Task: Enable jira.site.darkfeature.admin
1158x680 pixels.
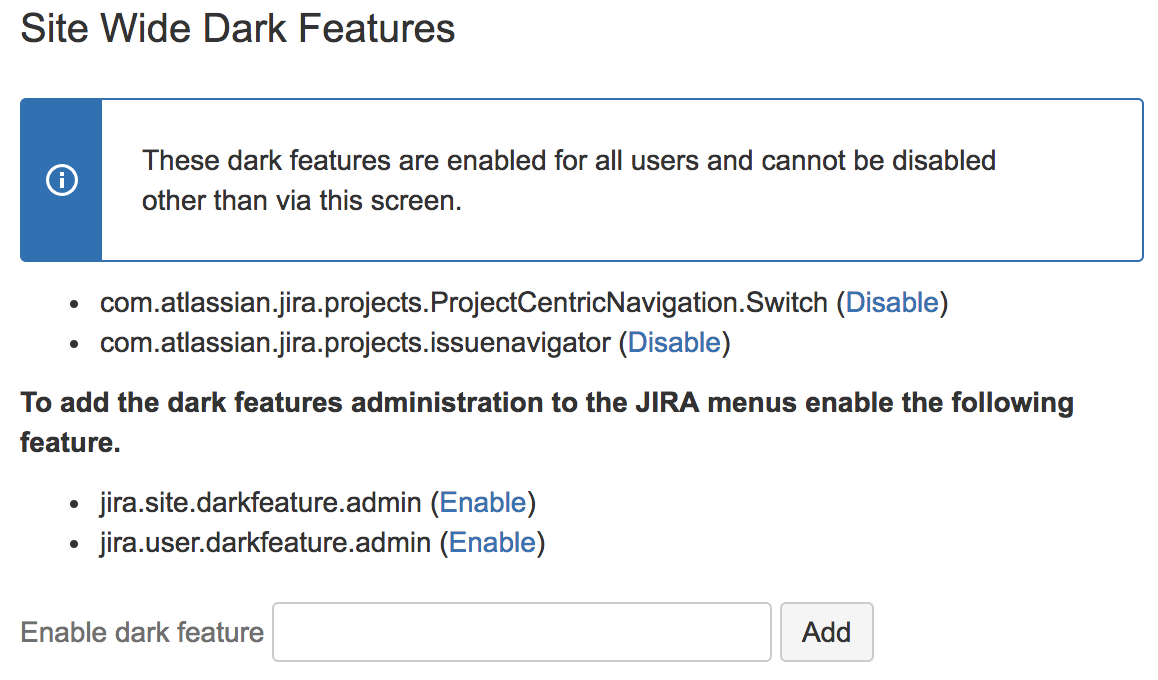Action: pyautogui.click(x=482, y=503)
